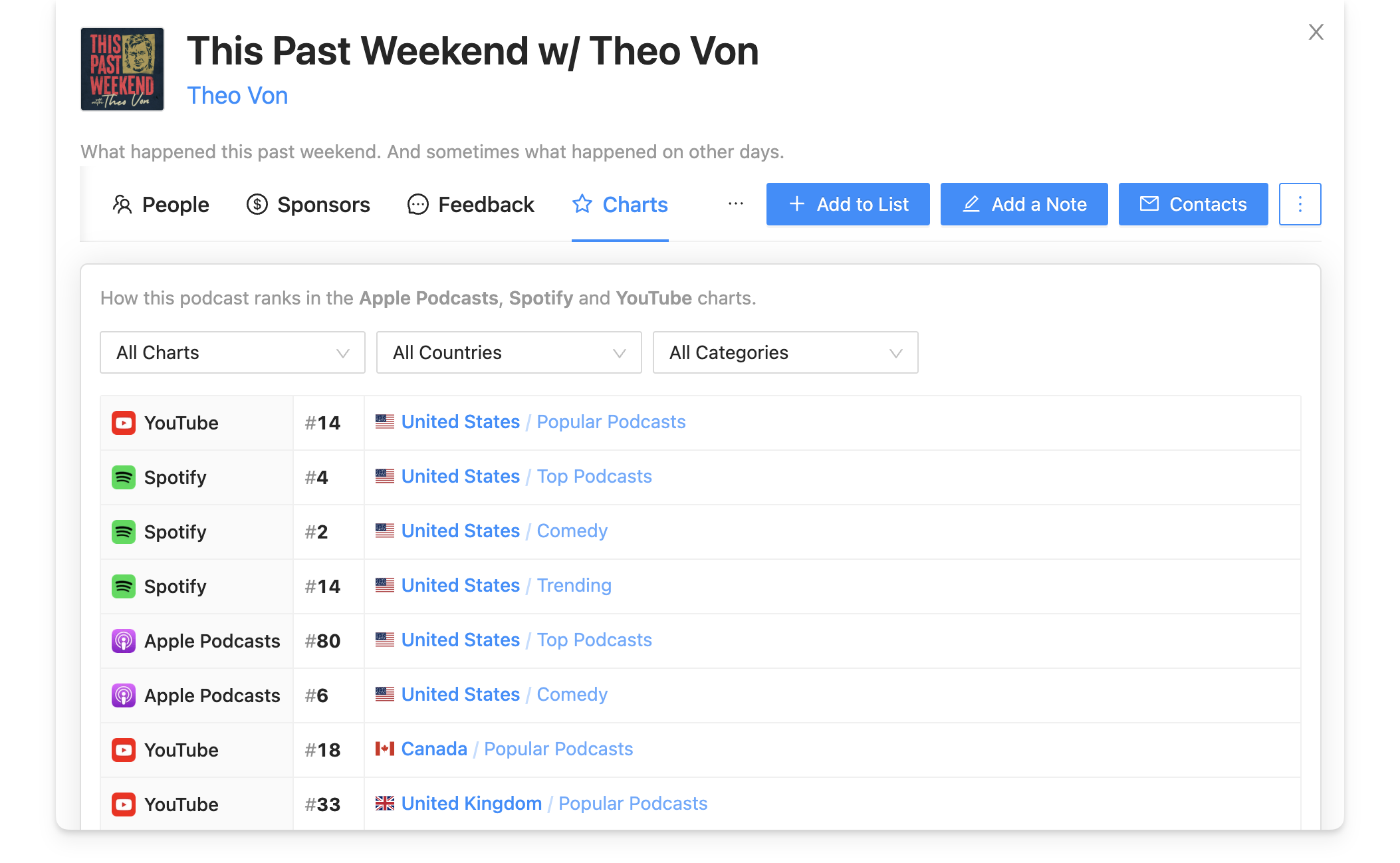Expand the All Countries selector
The height and width of the screenshot is (863, 1400).
click(509, 352)
